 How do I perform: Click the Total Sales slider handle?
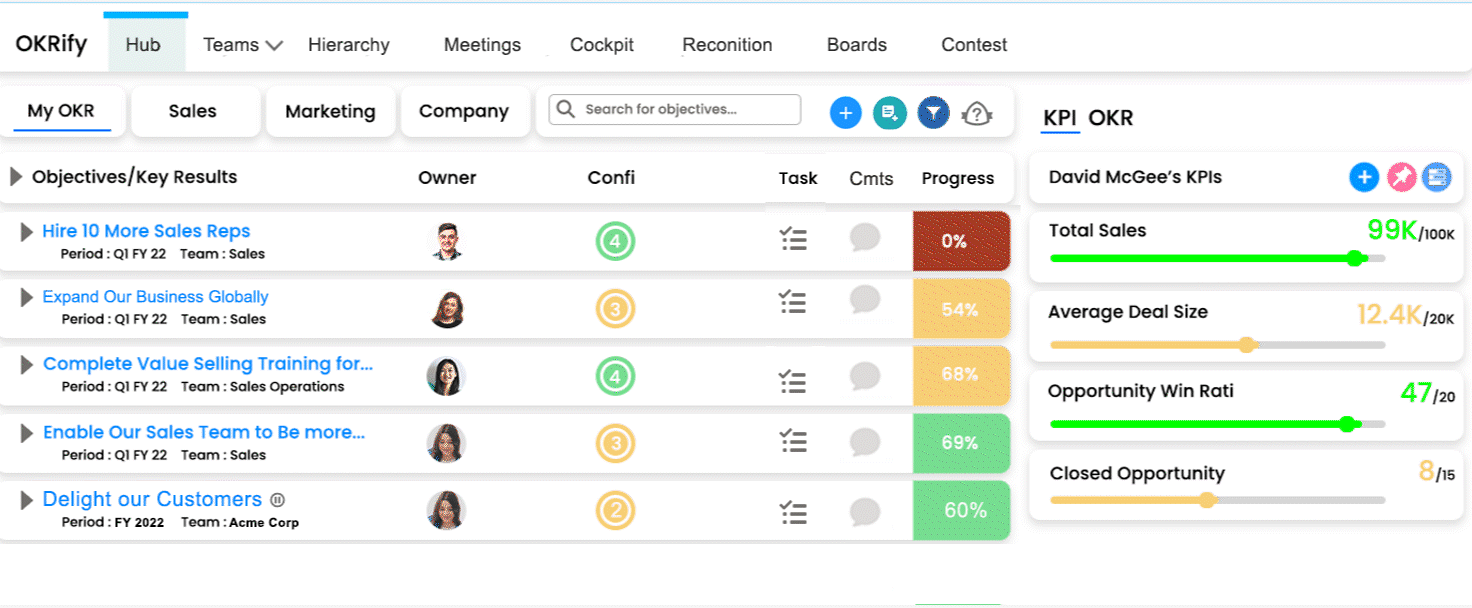[x=1355, y=258]
